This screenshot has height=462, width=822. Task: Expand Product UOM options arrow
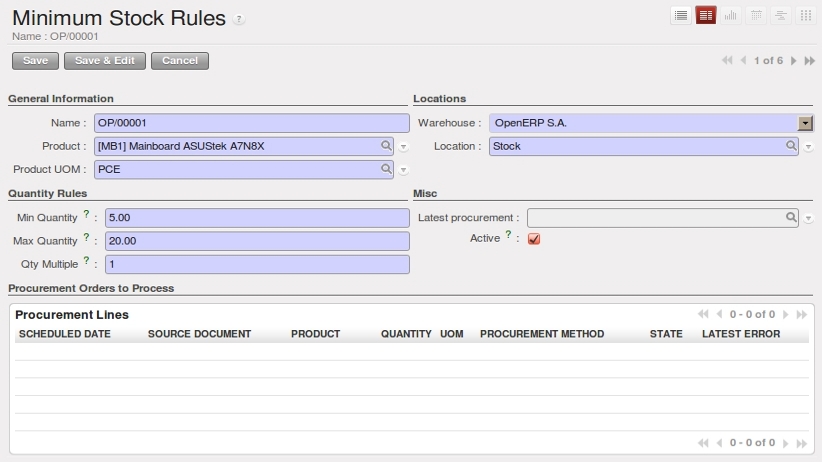[403, 170]
